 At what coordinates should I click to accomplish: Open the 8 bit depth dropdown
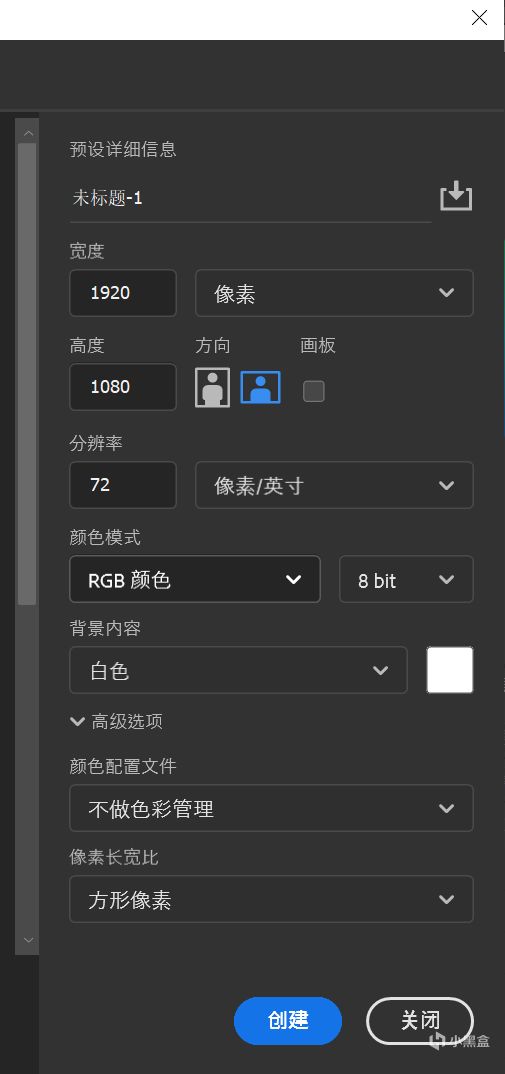[x=406, y=579]
